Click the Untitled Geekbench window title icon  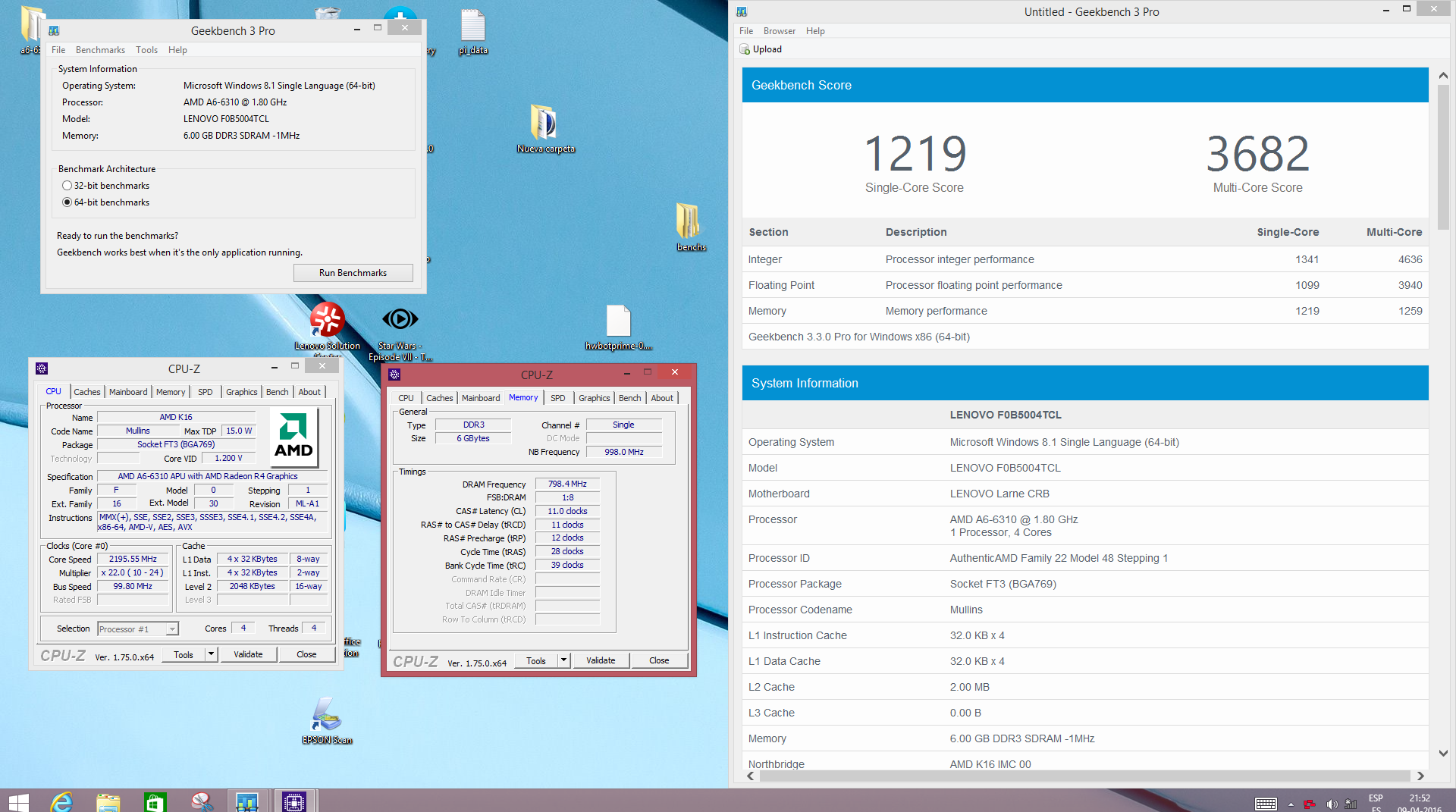(742, 11)
